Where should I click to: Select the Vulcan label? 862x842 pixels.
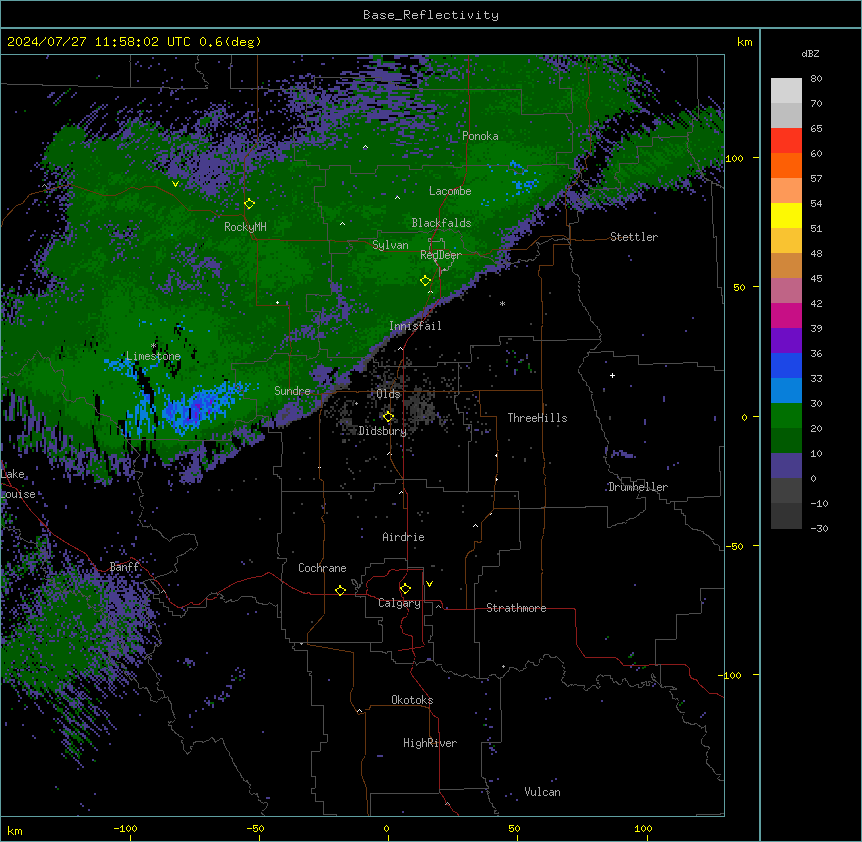[x=542, y=792]
